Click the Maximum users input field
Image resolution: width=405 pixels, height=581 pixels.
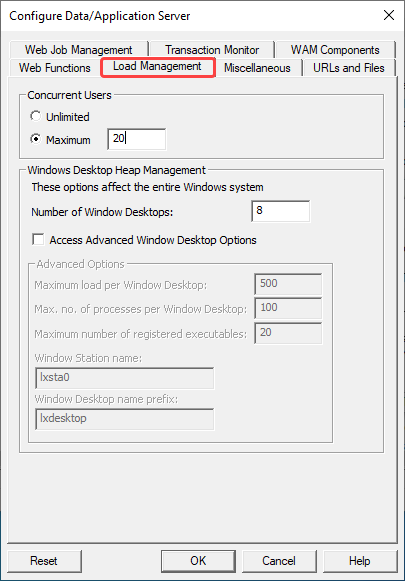[137, 139]
